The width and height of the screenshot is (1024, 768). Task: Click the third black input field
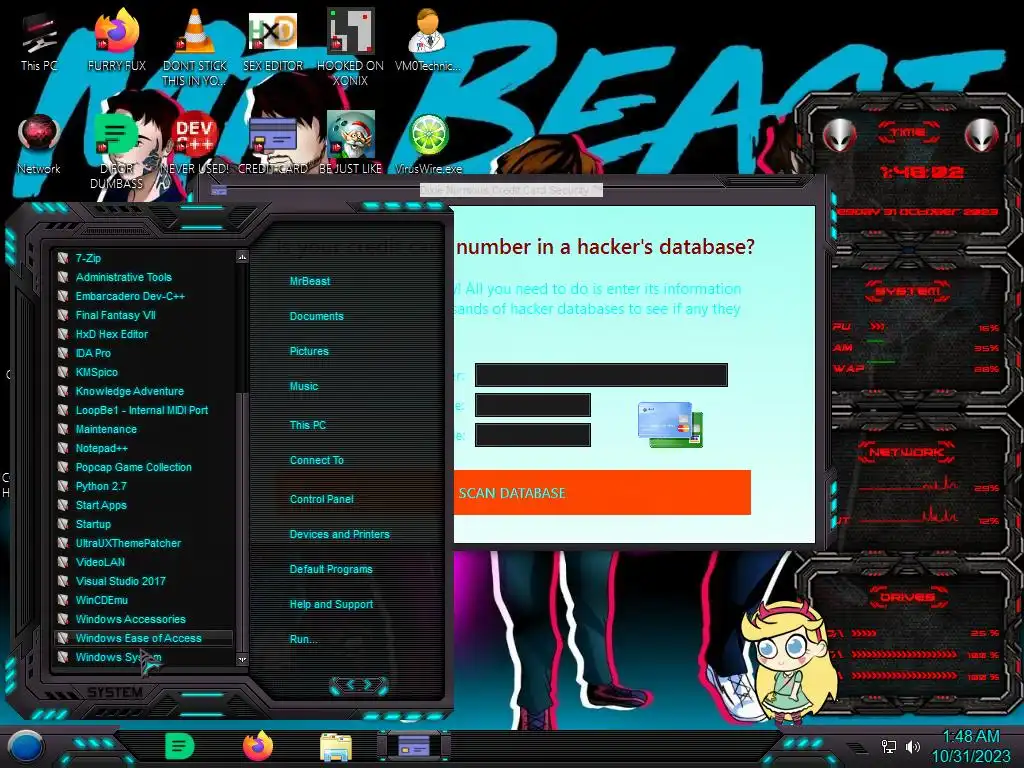532,435
